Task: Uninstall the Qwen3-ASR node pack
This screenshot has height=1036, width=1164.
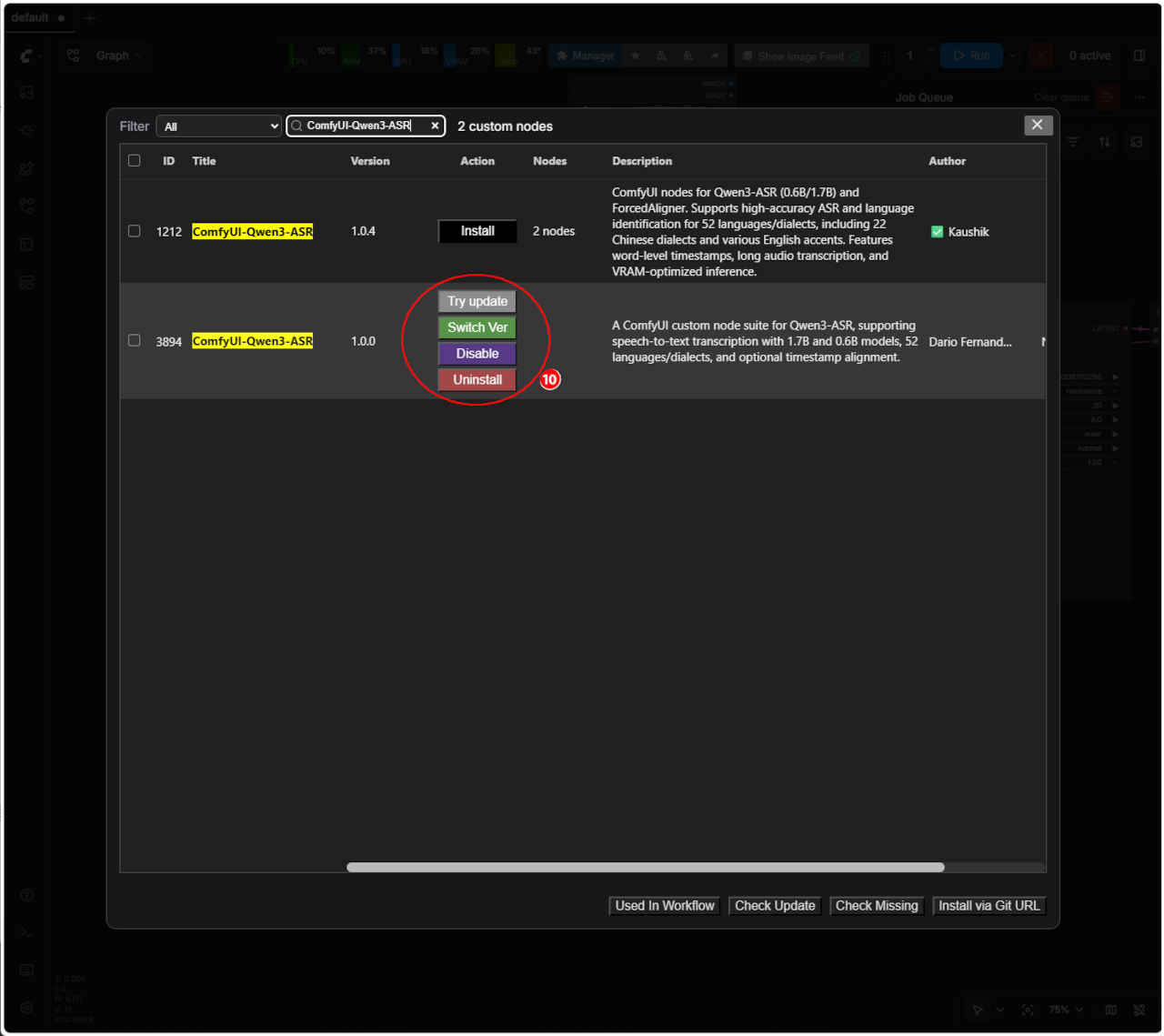Action: pos(477,380)
